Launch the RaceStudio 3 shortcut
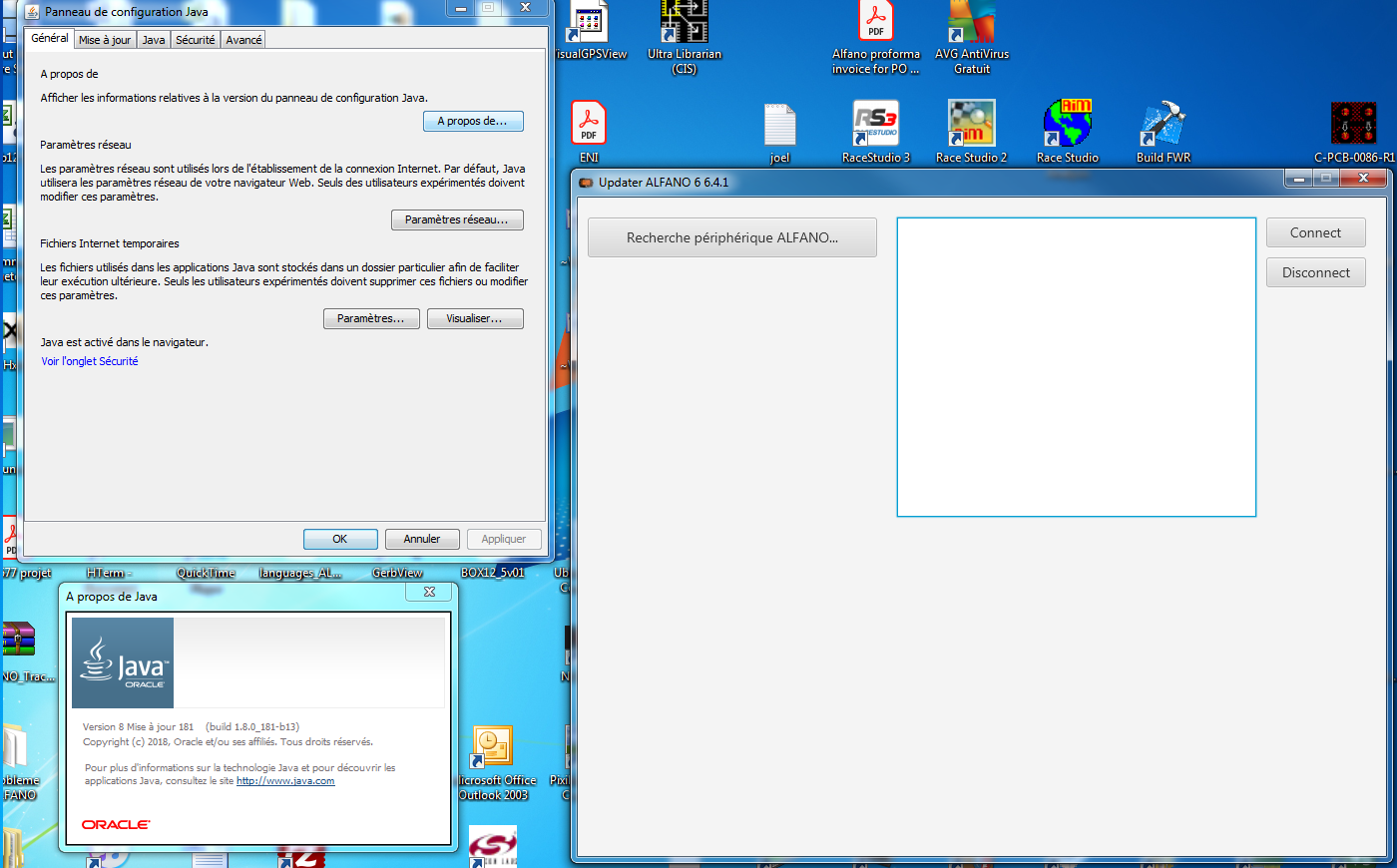The image size is (1397, 868). pos(876,124)
